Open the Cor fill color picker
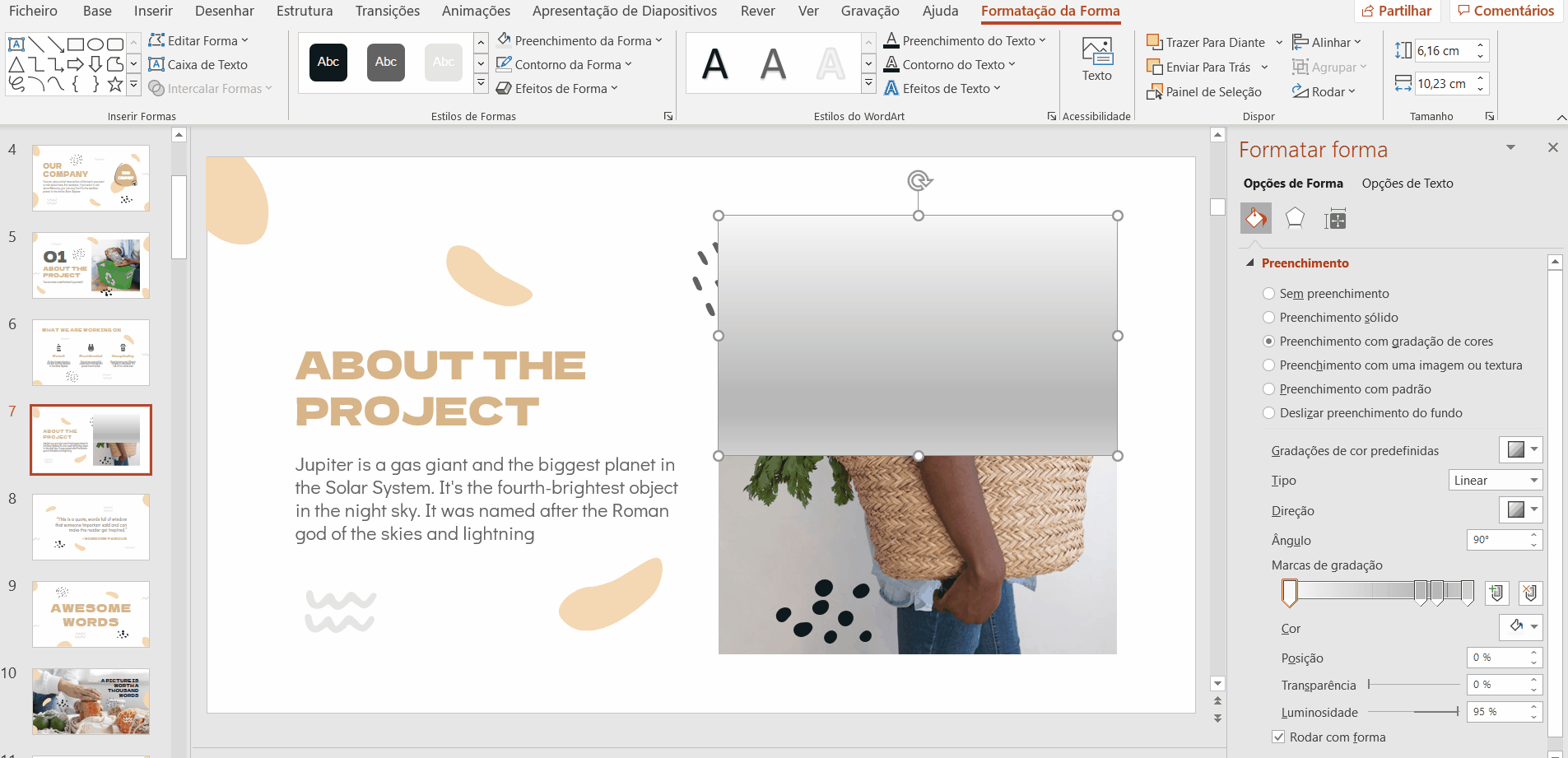 (1521, 627)
